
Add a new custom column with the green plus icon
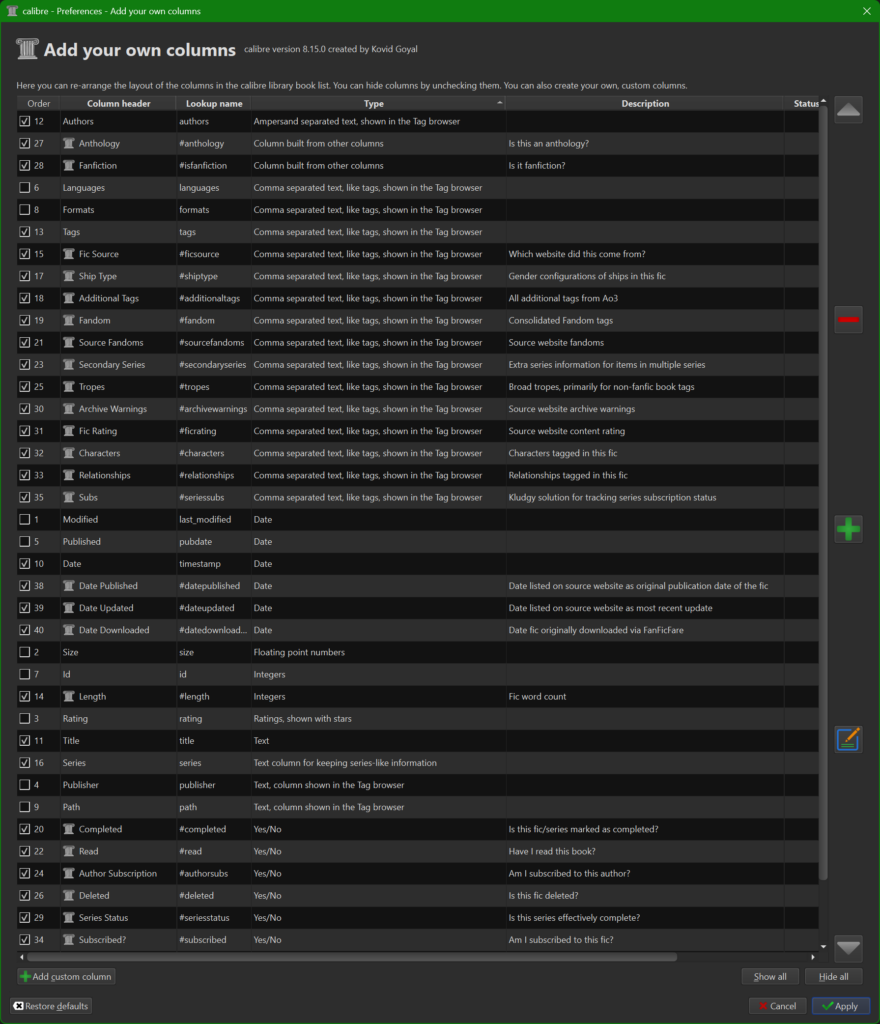847,528
